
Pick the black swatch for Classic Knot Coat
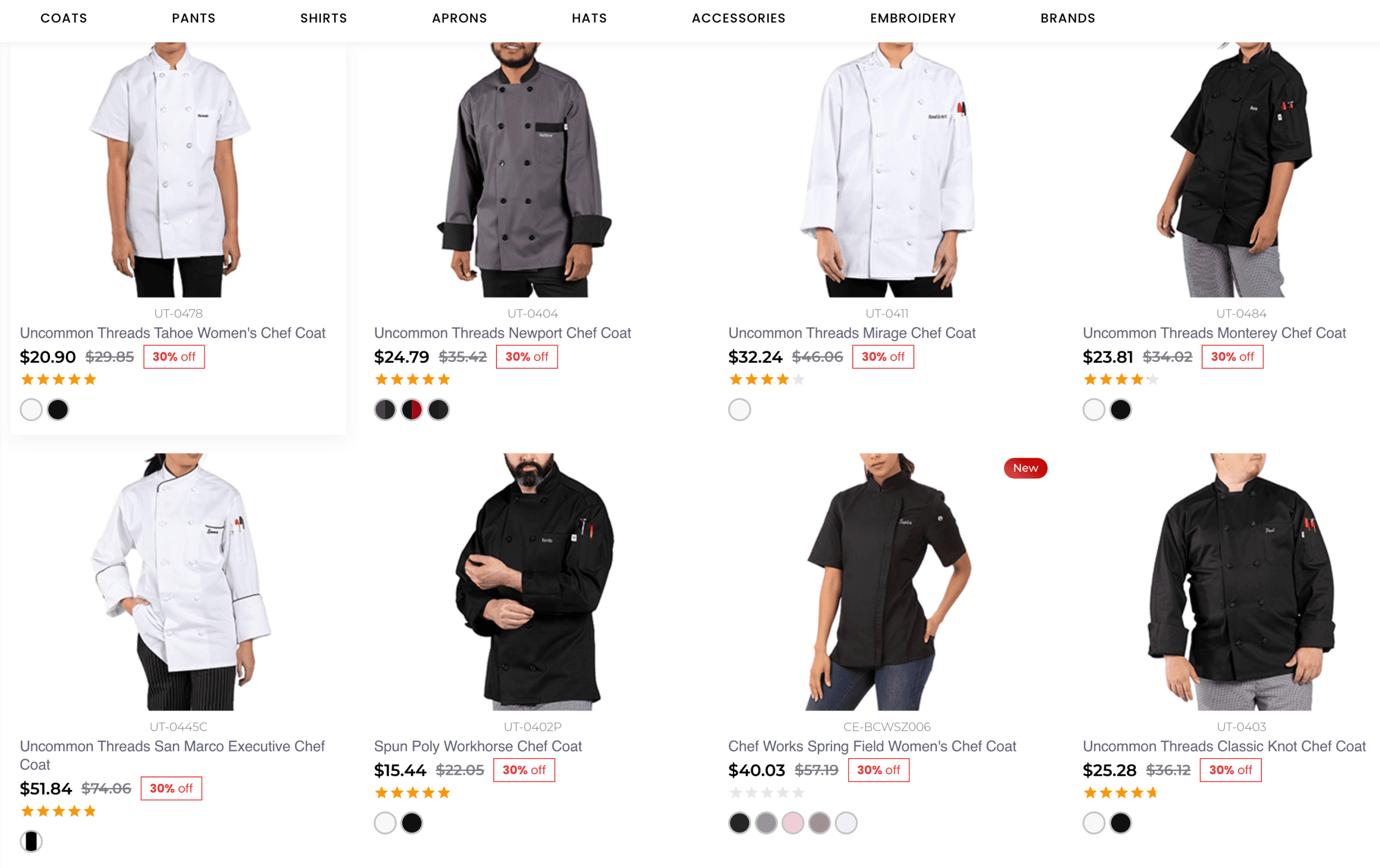click(1120, 823)
